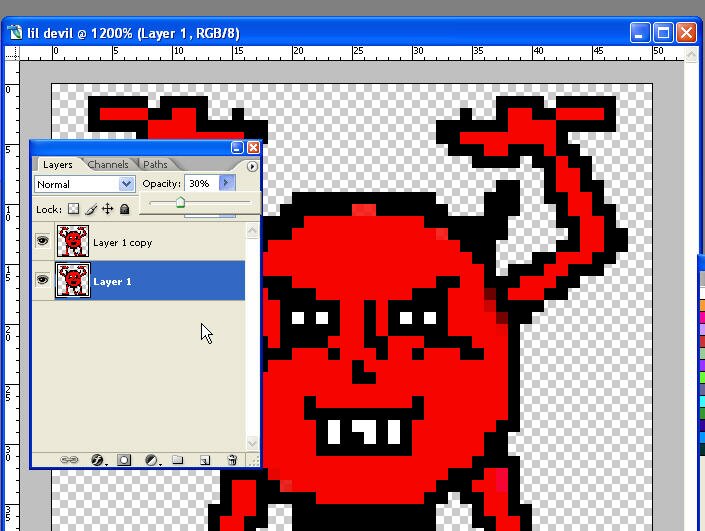The image size is (705, 531).
Task: Select the Layer 1 copy thumbnail
Action: click(x=73, y=241)
